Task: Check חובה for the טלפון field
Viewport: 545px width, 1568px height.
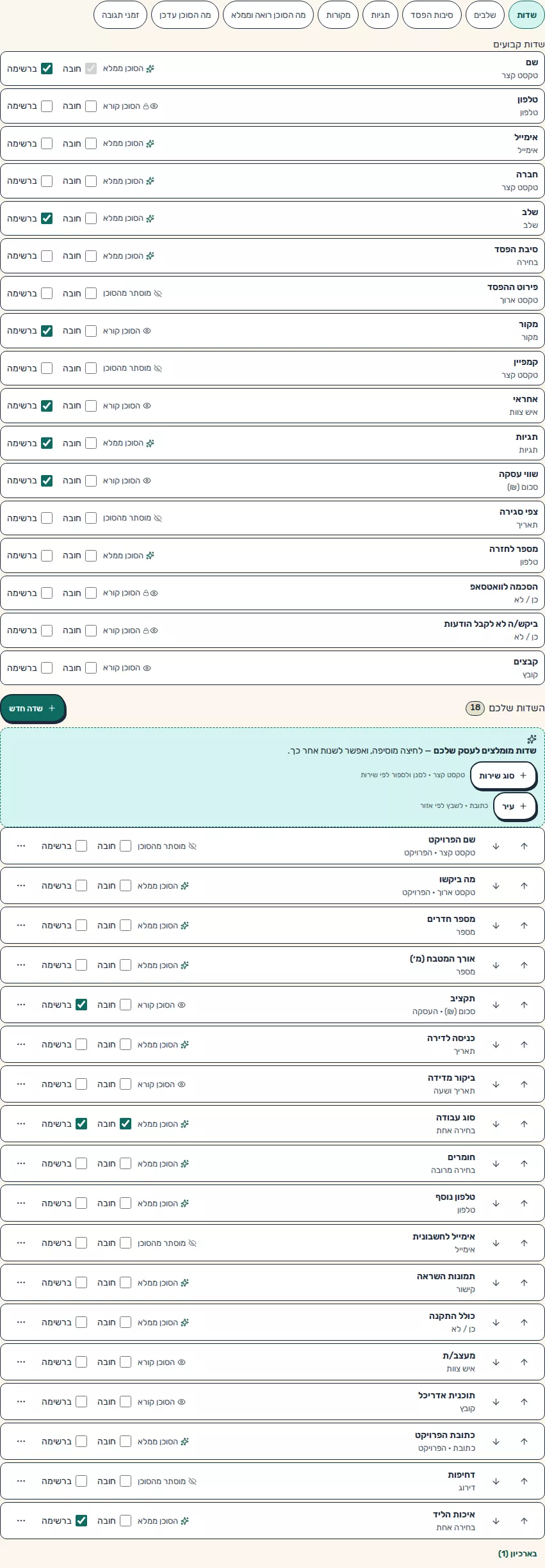Action: coord(91,106)
